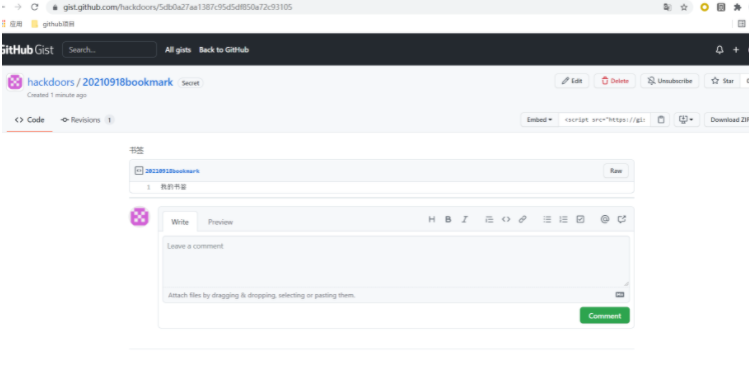
Task: View the Raw file
Action: tap(616, 171)
